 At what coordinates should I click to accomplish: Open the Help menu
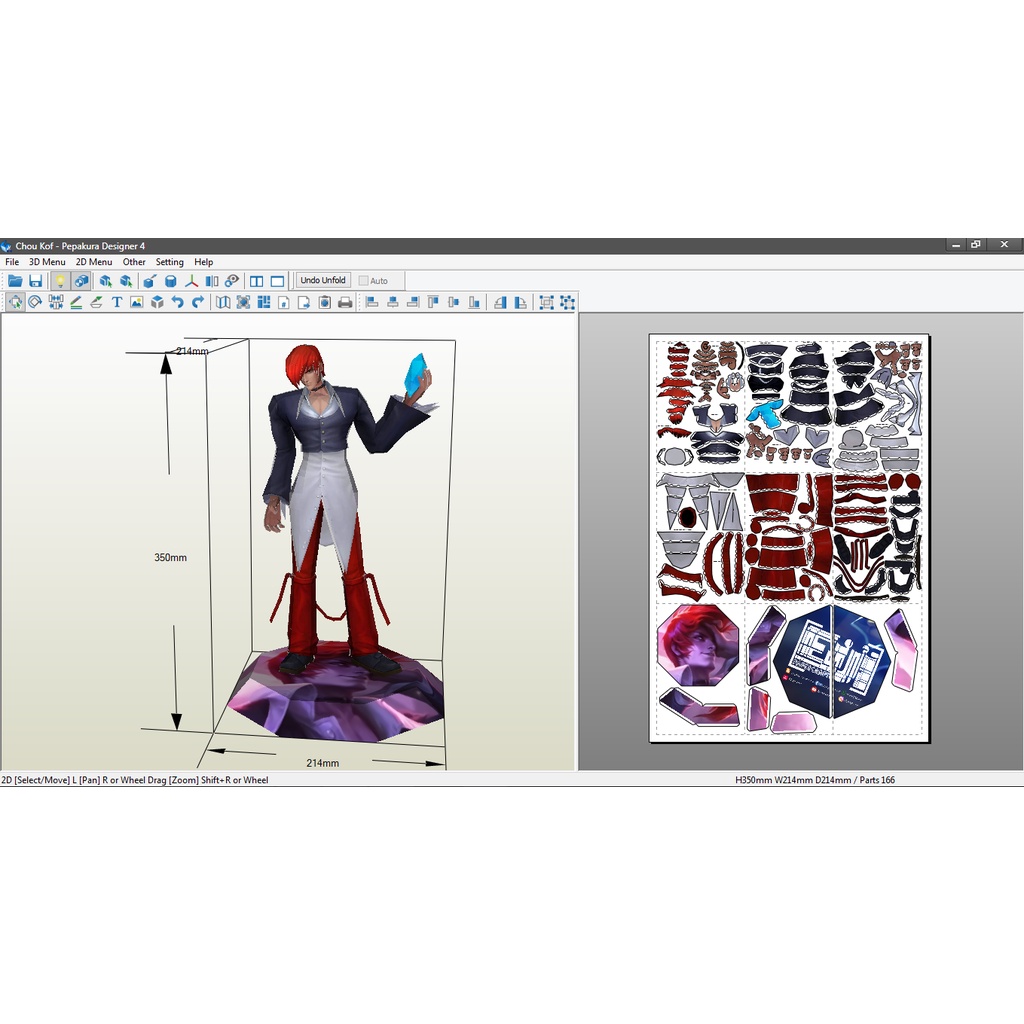pyautogui.click(x=203, y=261)
